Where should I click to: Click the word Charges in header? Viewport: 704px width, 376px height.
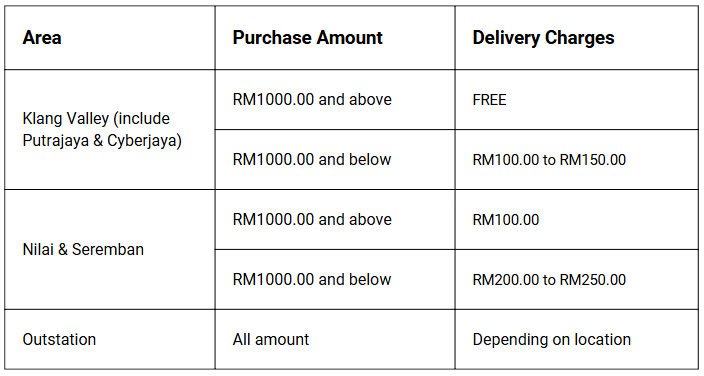[x=580, y=38]
